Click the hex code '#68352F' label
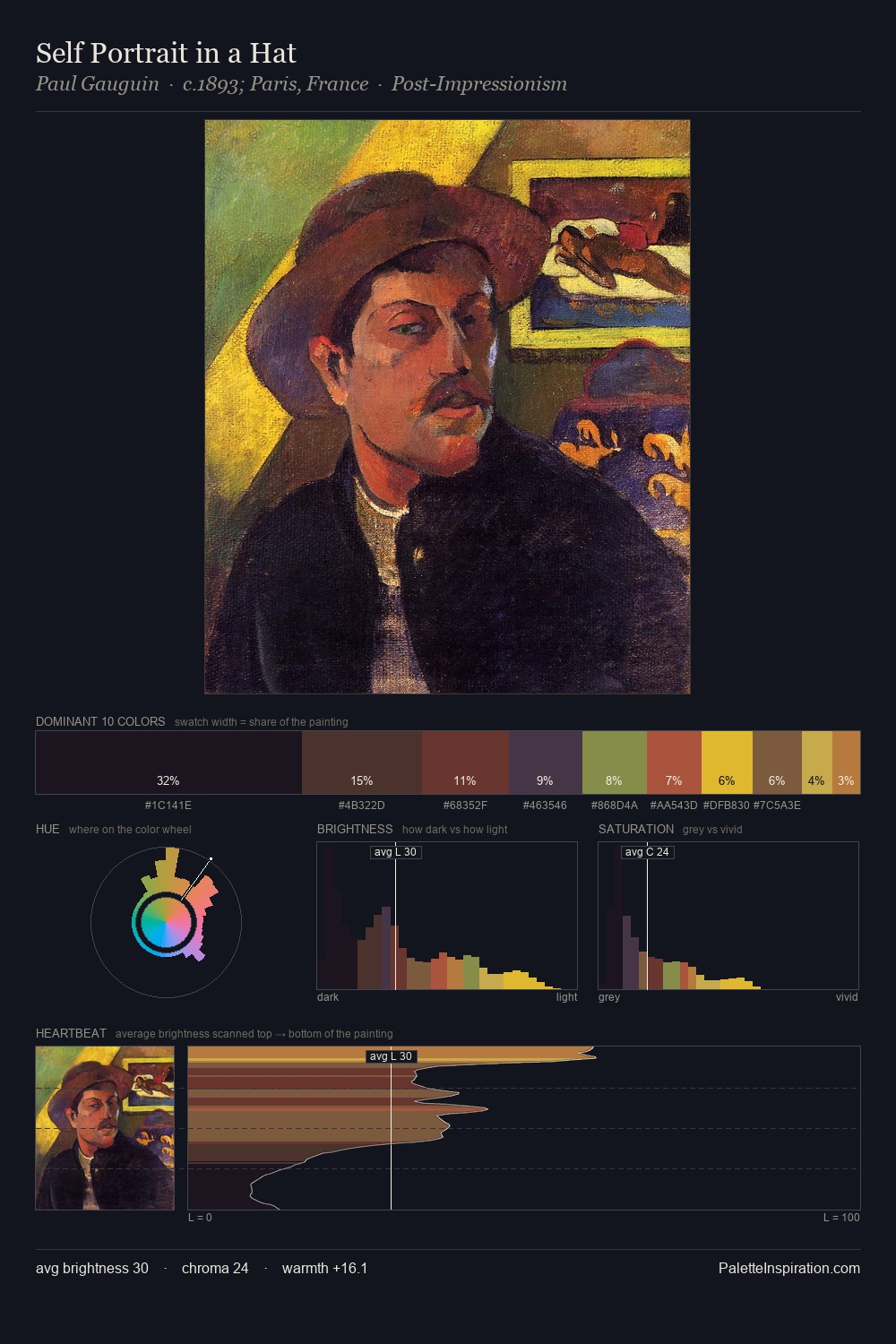 click(465, 806)
